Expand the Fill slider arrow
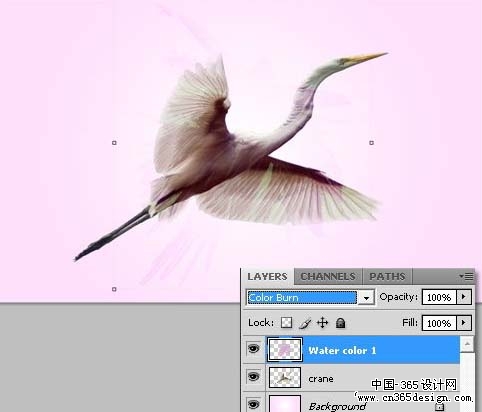Screen dimensions: 482x412 464,323
